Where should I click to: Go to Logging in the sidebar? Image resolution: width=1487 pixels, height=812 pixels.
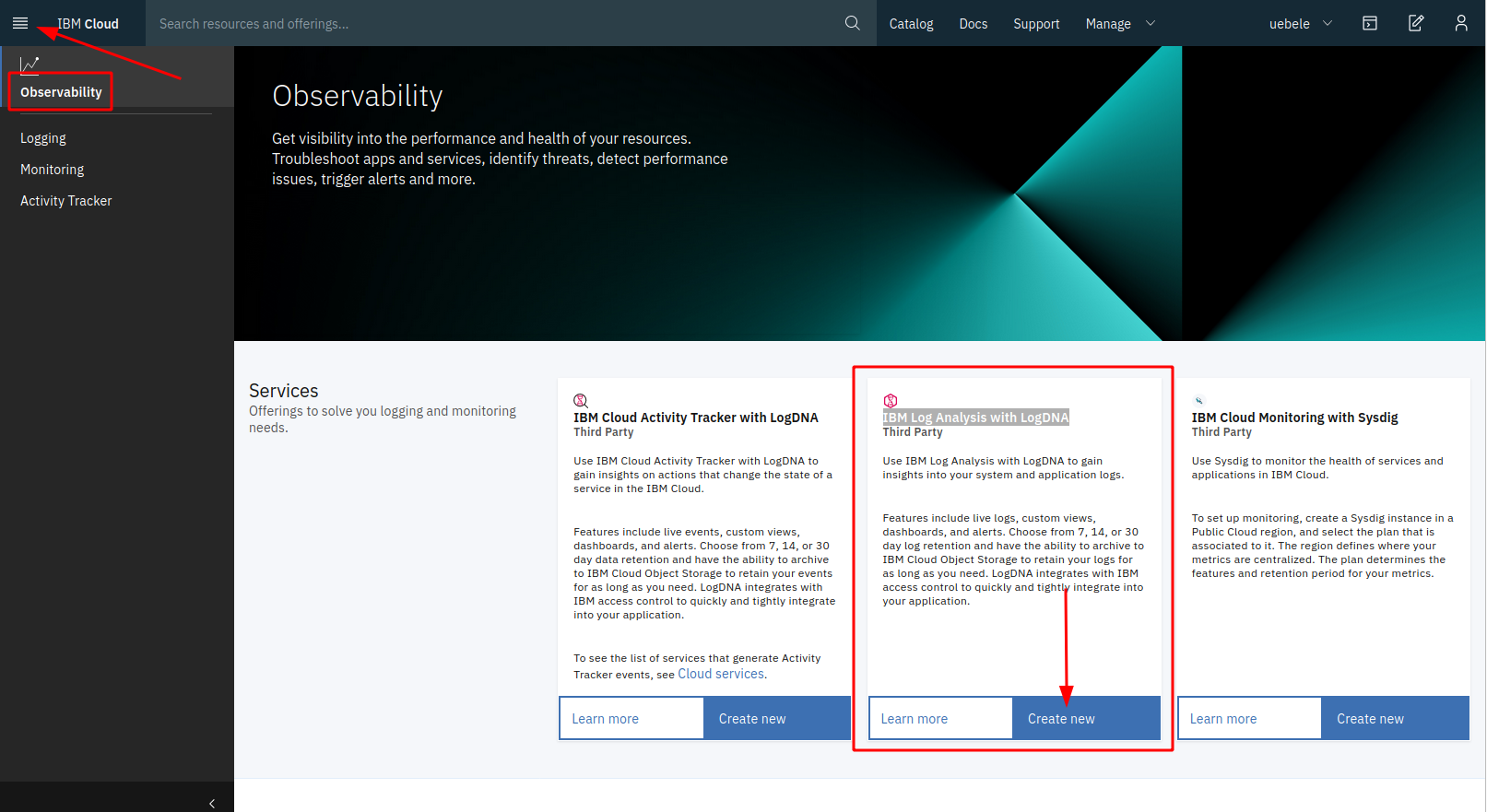pyautogui.click(x=43, y=138)
